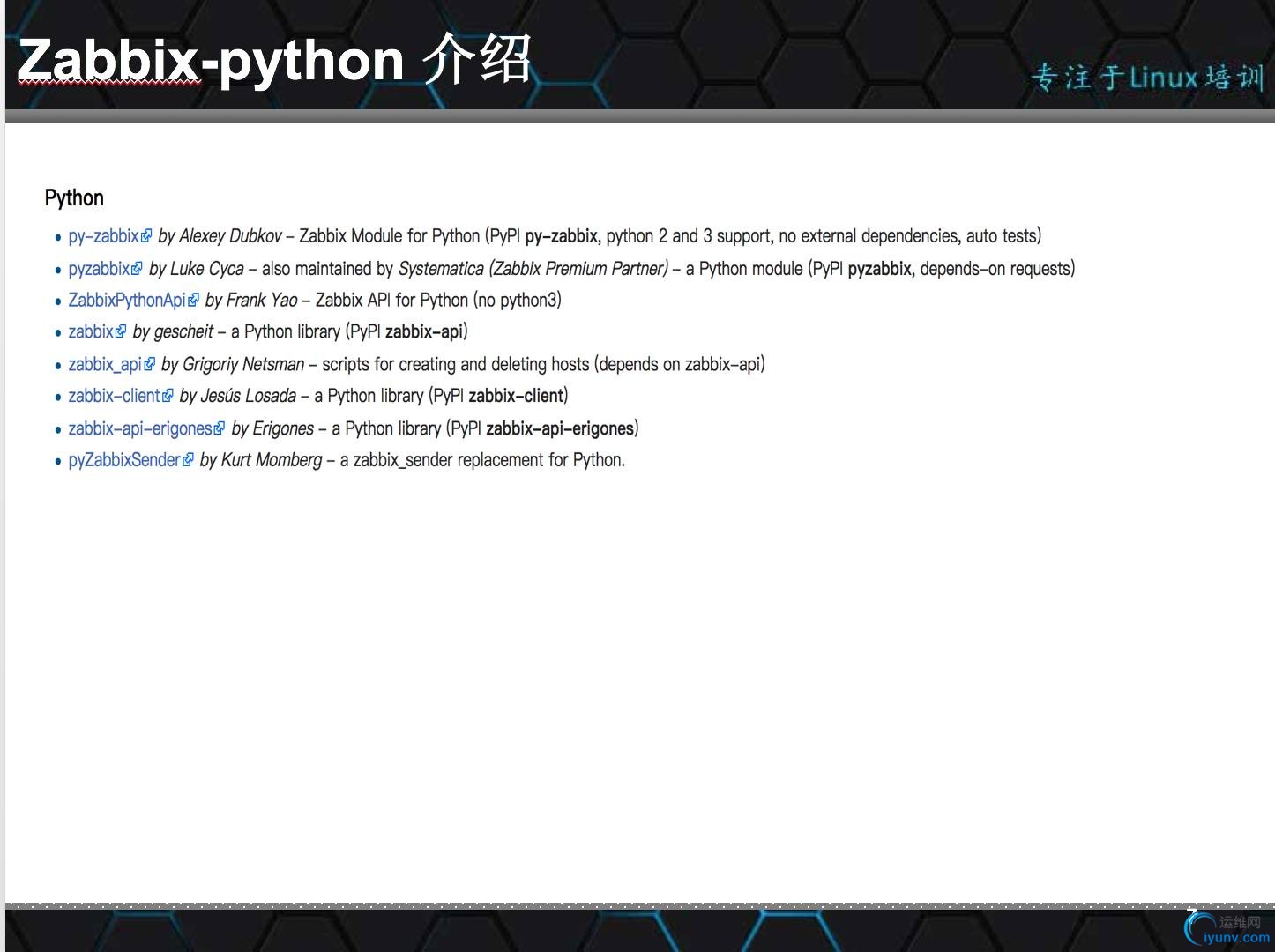Click "no external dependencies, auto tests" text
The image size is (1275, 952).
point(907,236)
